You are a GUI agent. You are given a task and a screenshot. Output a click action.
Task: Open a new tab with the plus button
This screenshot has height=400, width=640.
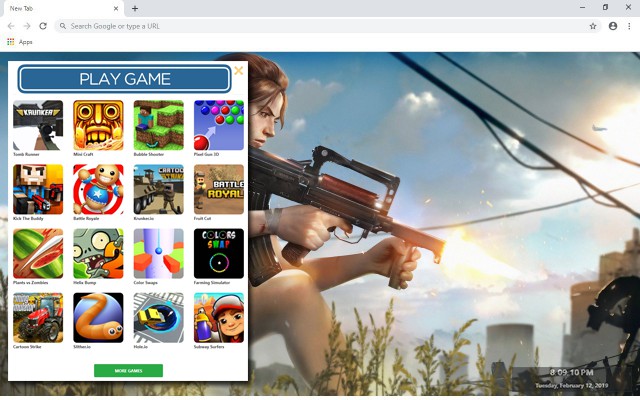coord(135,8)
